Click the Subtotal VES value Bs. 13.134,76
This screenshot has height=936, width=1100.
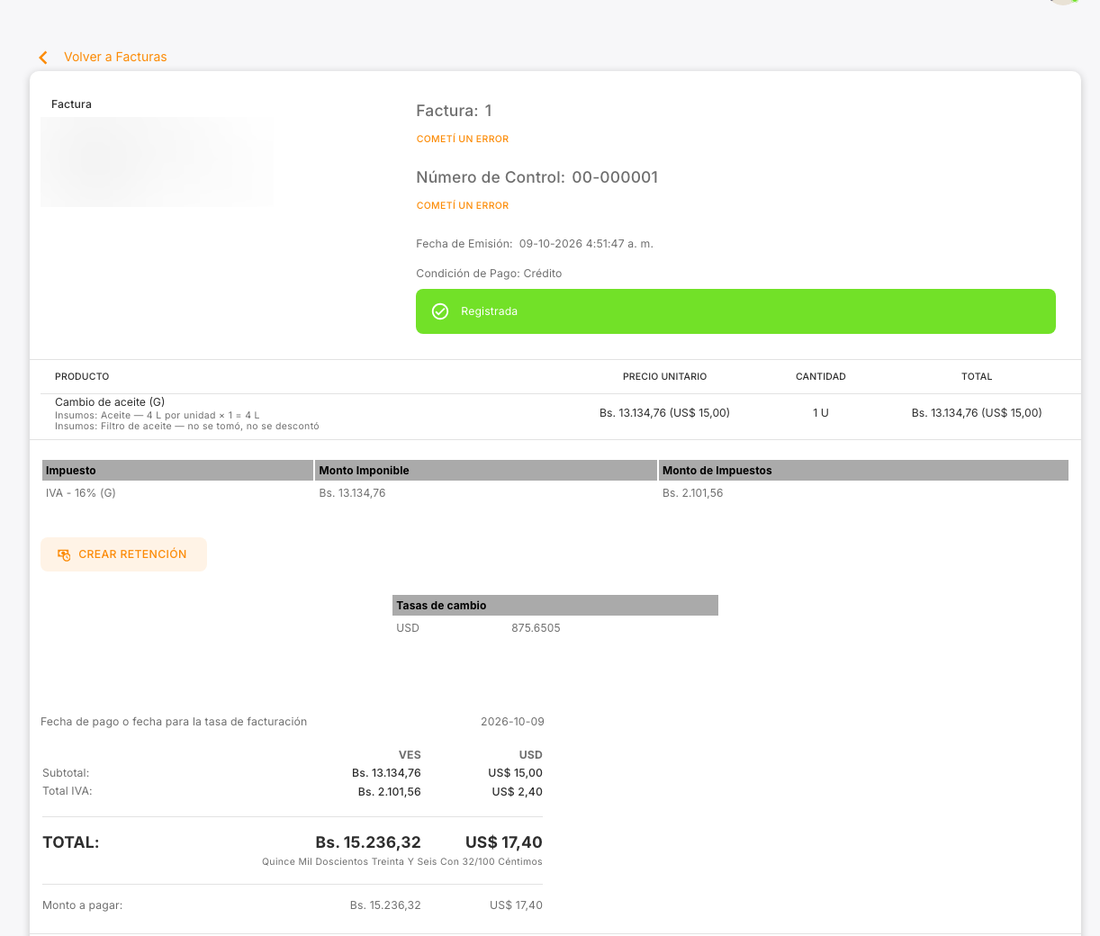(x=386, y=773)
